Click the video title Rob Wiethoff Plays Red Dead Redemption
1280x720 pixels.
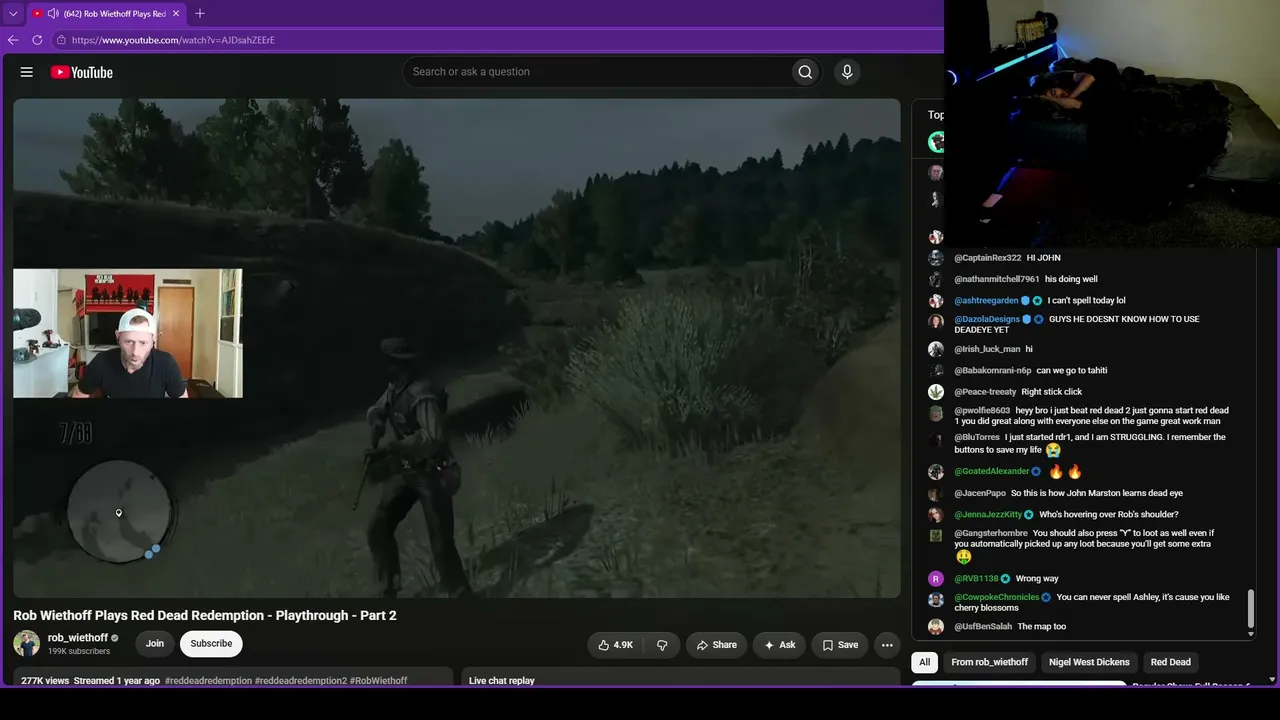click(205, 616)
